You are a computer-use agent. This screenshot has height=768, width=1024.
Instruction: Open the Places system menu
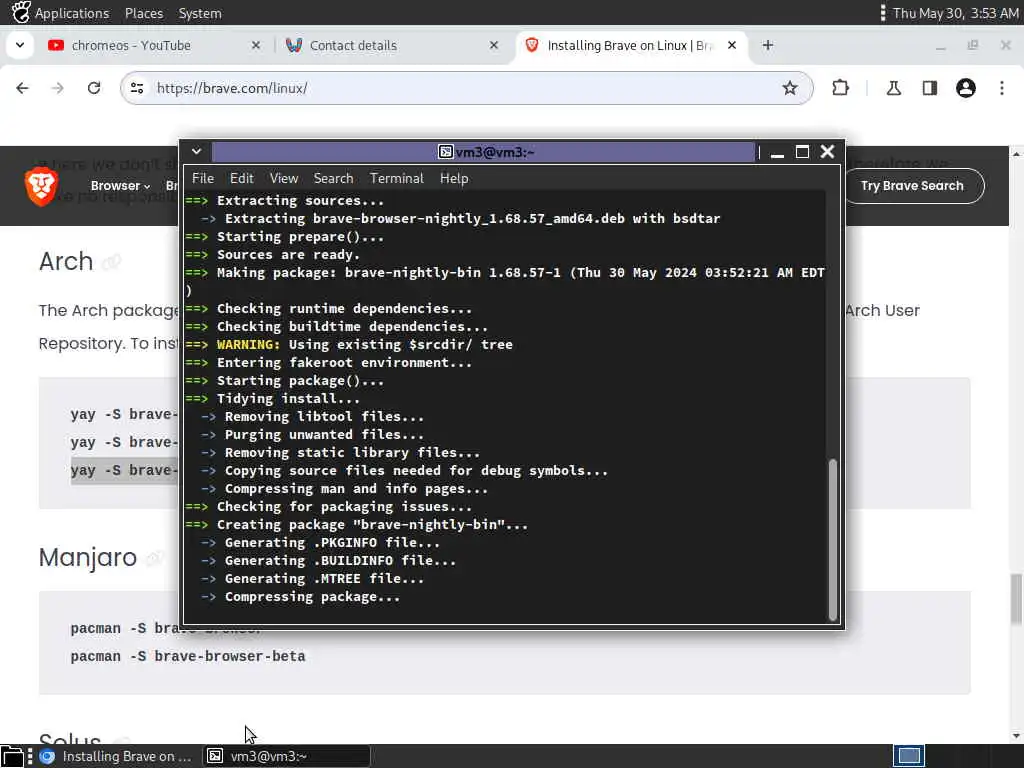click(x=144, y=13)
